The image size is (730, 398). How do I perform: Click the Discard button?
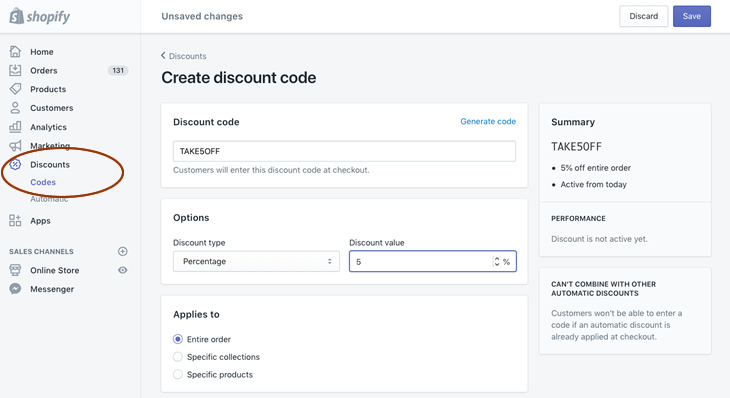click(x=643, y=16)
